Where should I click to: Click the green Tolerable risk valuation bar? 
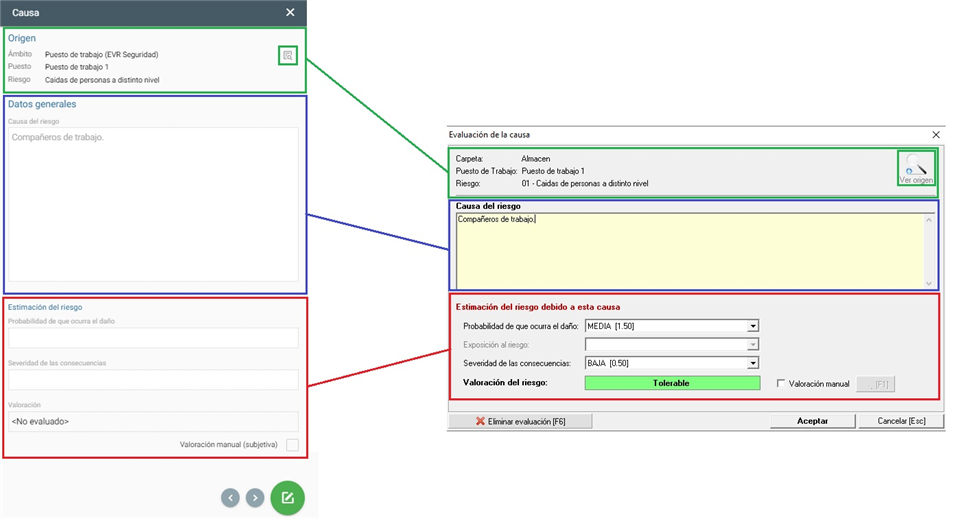pyautogui.click(x=672, y=383)
